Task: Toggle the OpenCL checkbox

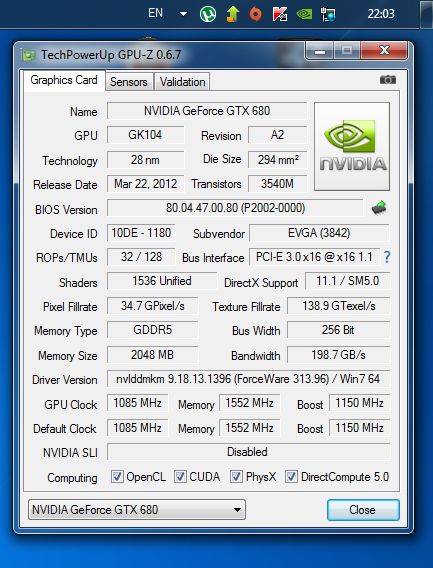Action: point(117,476)
